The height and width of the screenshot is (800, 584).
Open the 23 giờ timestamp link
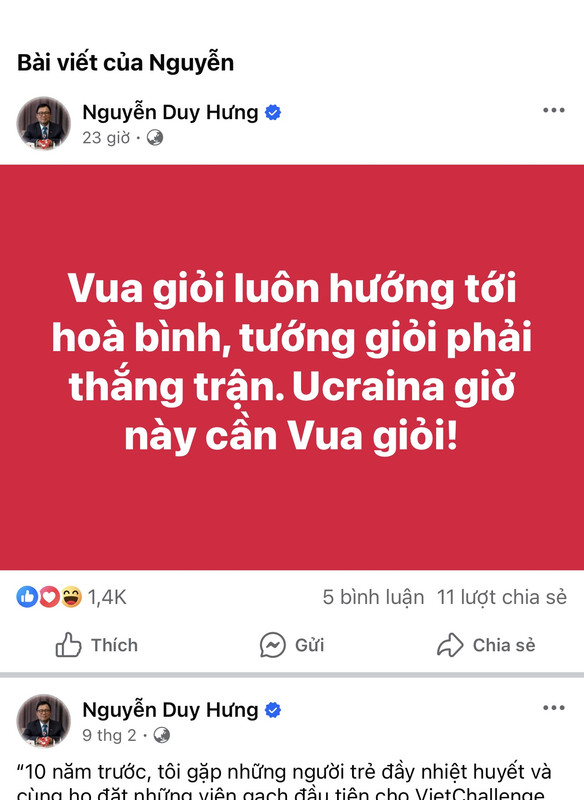tap(106, 138)
